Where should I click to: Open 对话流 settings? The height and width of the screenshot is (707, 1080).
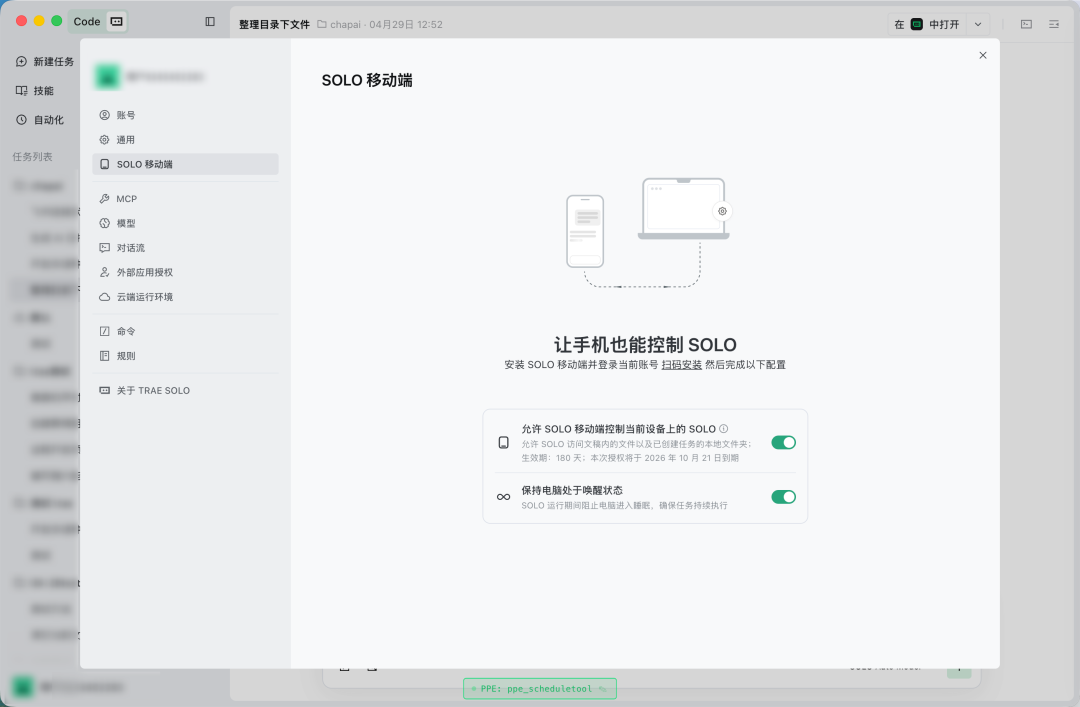point(185,248)
